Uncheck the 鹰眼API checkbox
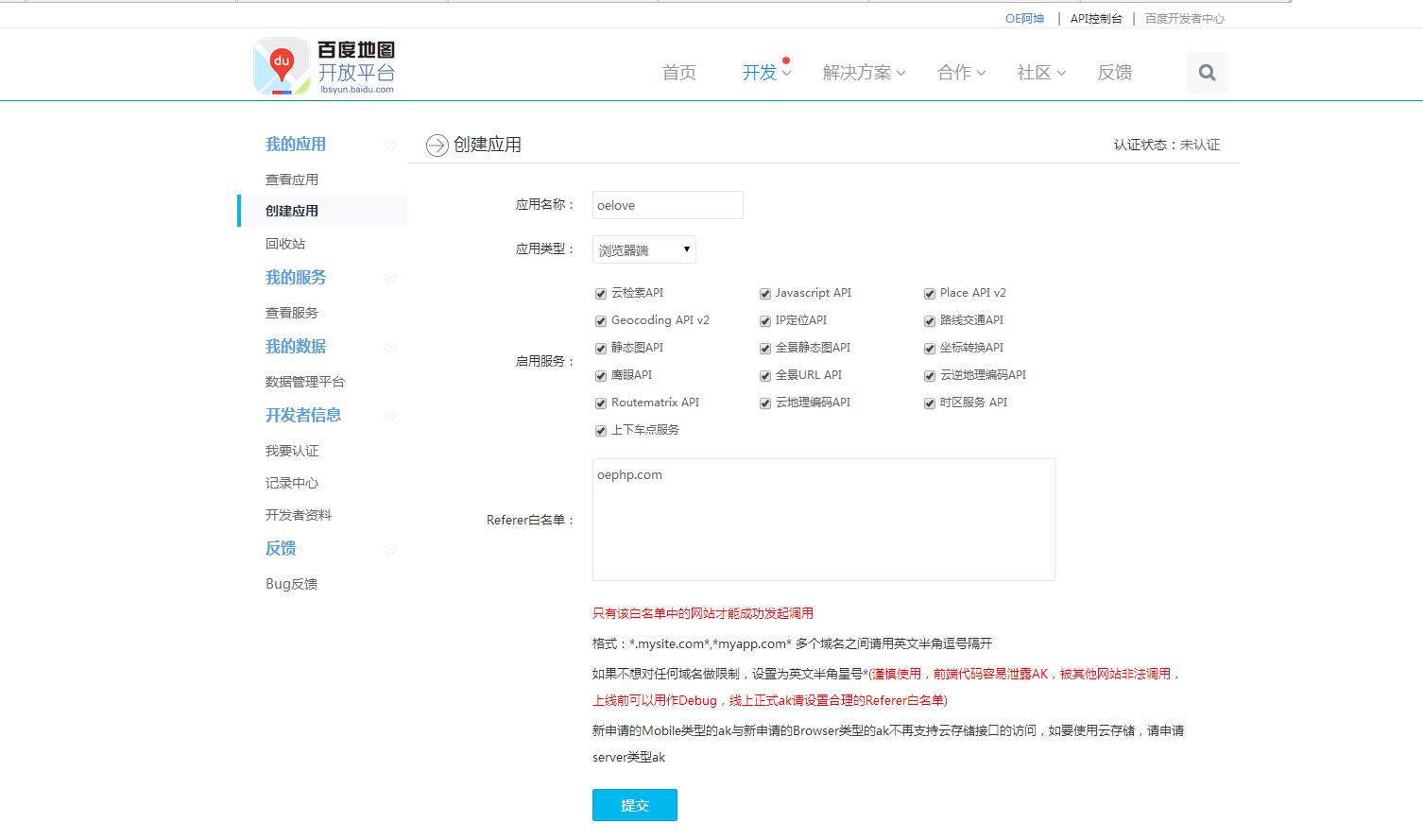The image size is (1423, 840). 601,376
